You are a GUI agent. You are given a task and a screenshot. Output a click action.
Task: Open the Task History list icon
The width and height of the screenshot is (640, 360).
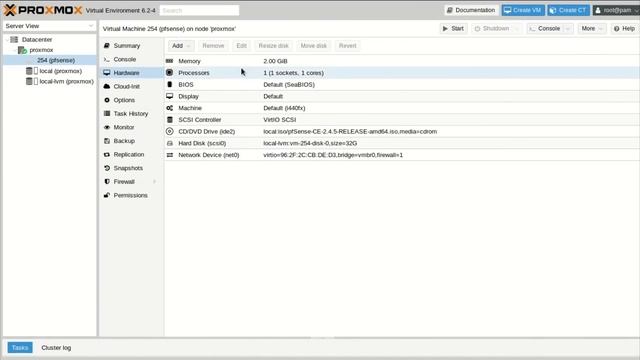click(107, 113)
